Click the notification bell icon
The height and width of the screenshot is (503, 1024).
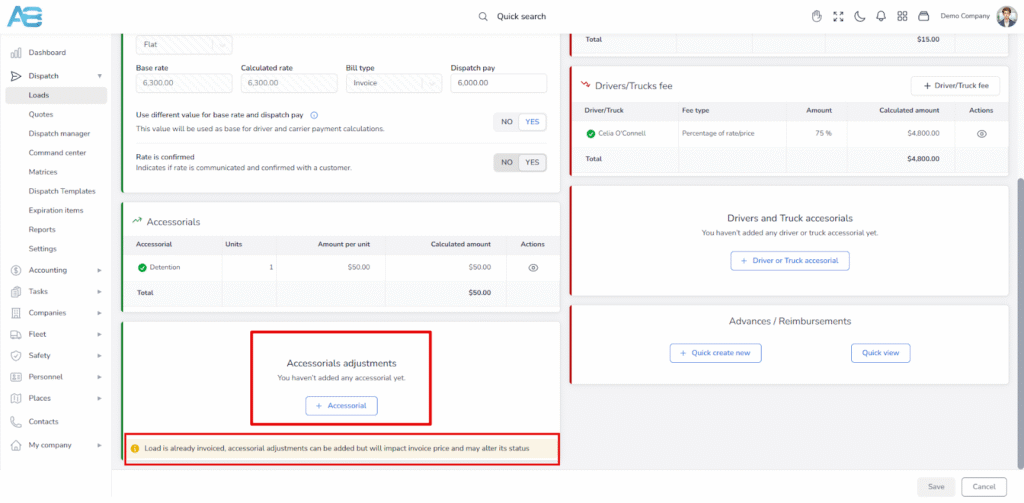[x=881, y=16]
